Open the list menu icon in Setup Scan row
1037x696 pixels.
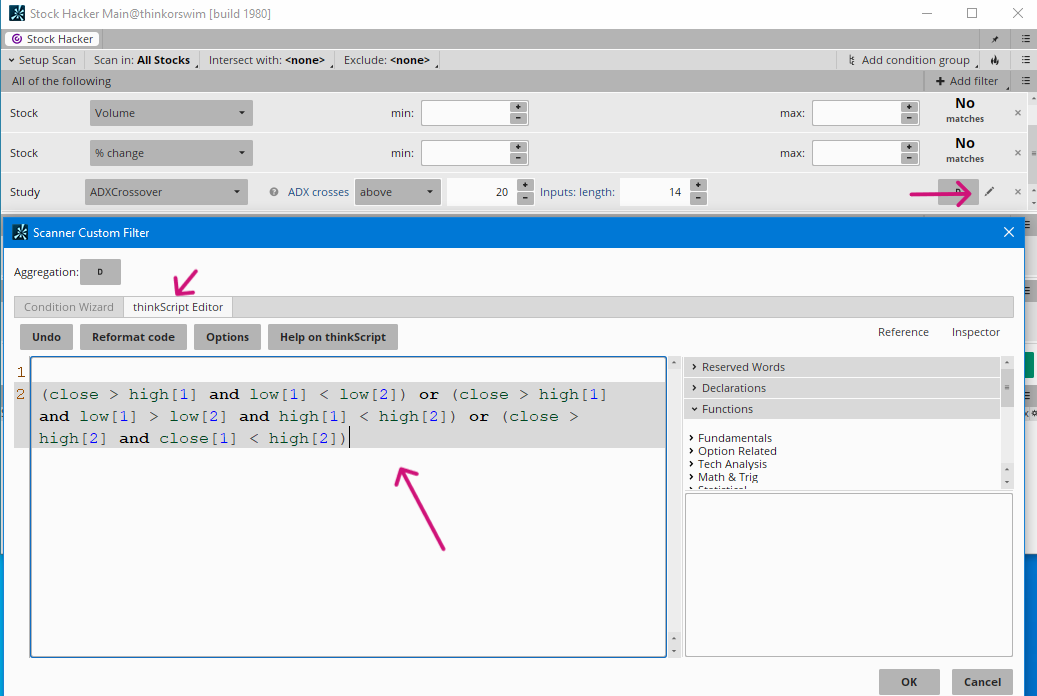click(x=1026, y=60)
